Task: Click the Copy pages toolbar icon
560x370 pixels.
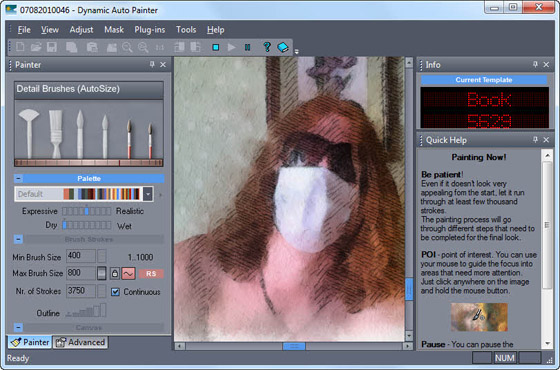Action: [71, 47]
